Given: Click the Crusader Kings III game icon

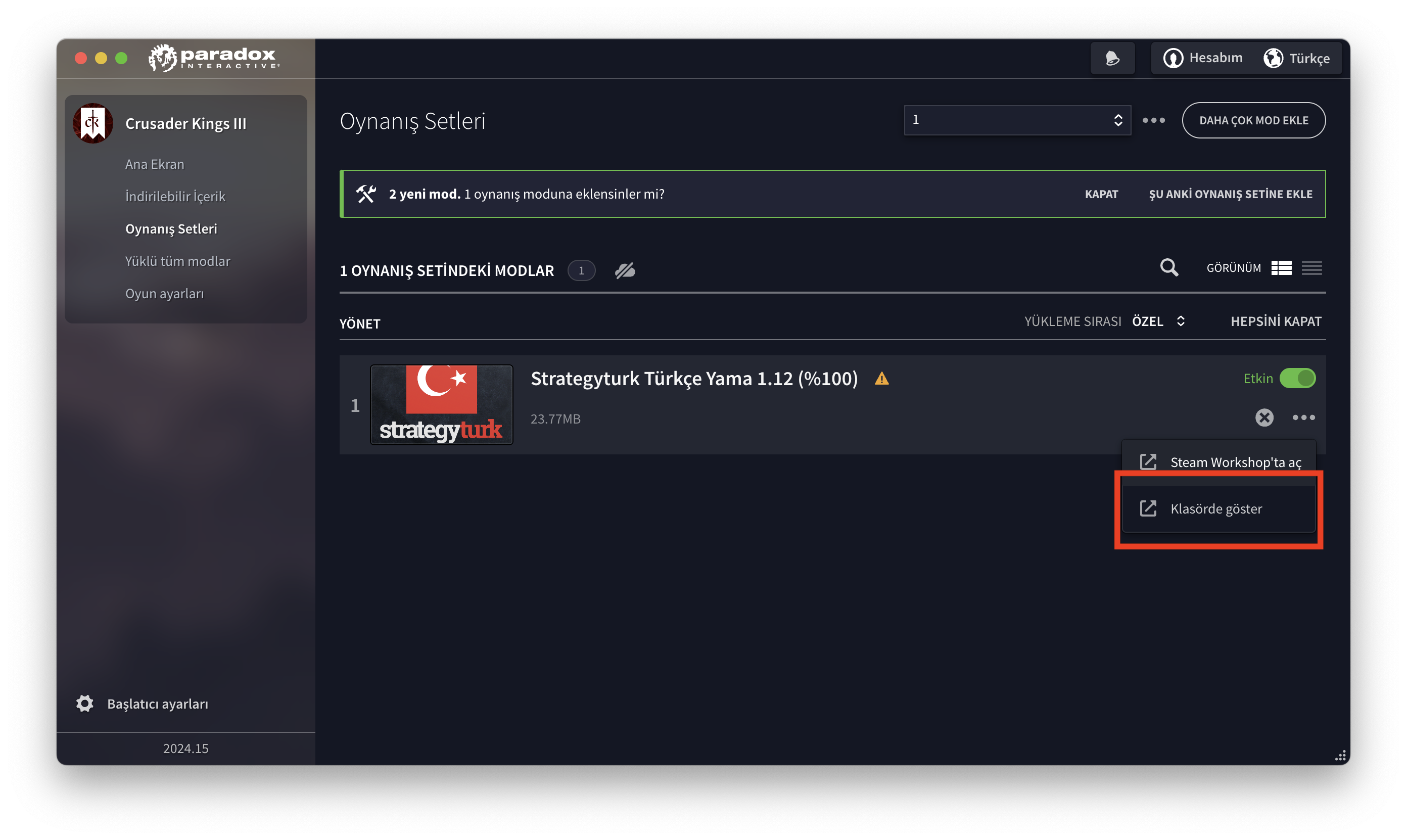Looking at the screenshot, I should click(93, 123).
